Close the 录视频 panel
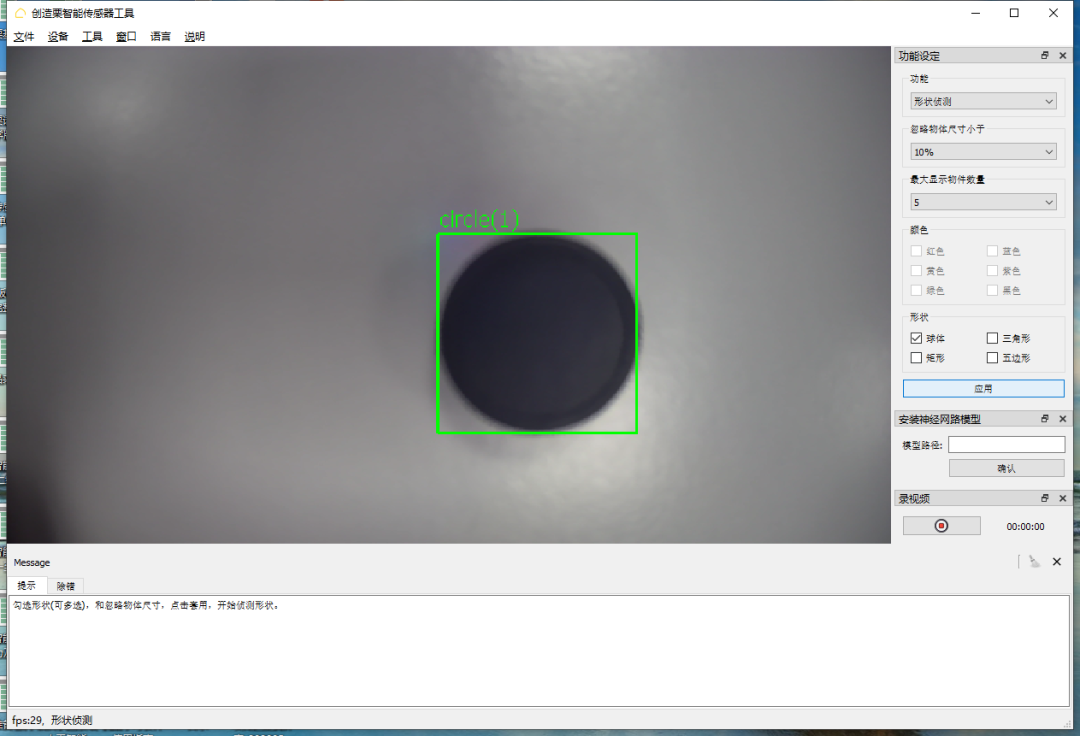Screen dimensions: 1080x736 (1063, 498)
